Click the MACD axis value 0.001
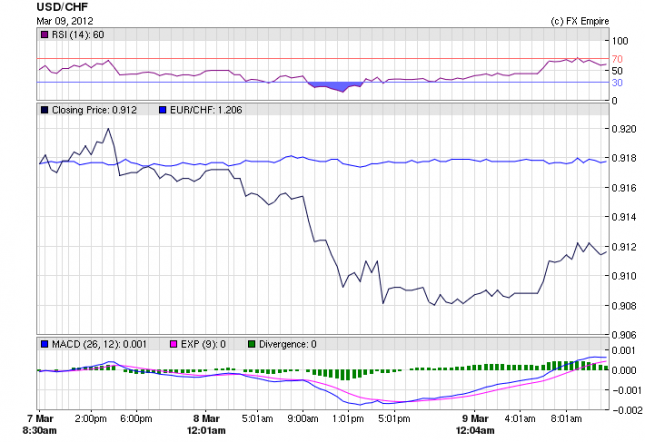This screenshot has height=442, width=645. tap(624, 350)
